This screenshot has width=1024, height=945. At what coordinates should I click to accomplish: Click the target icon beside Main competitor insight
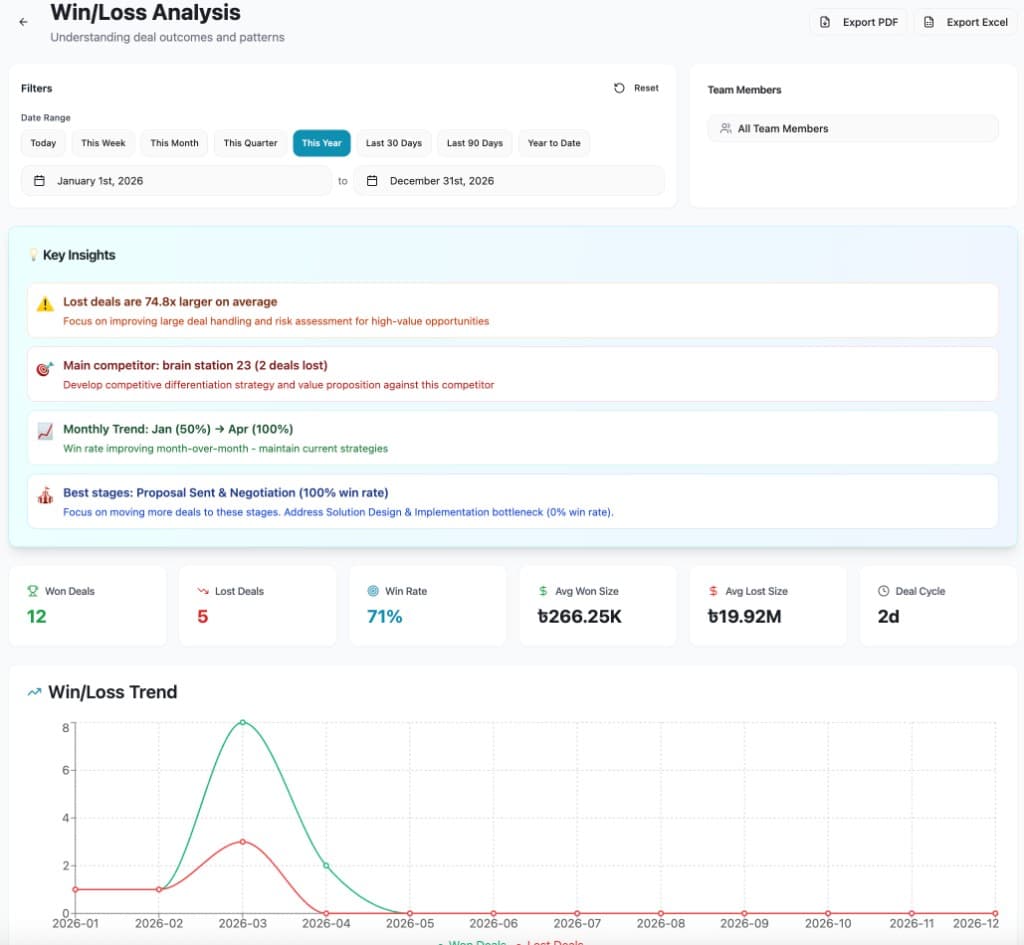42,367
